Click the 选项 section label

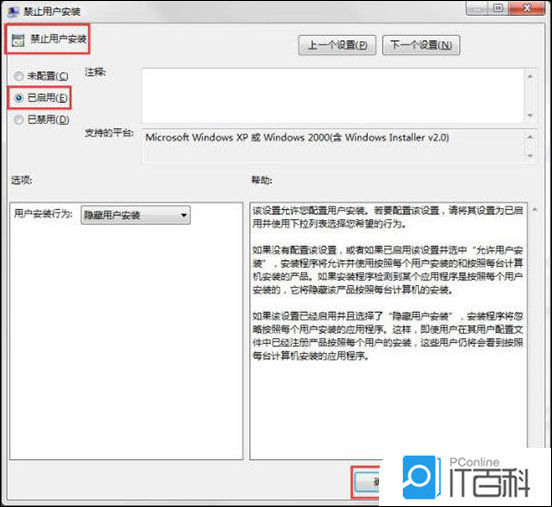21,180
